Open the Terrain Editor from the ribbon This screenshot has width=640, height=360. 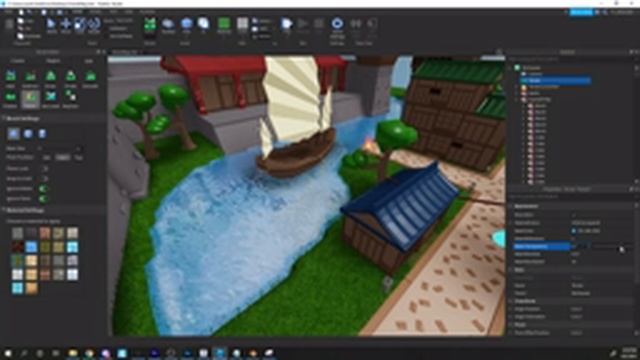tap(150, 26)
